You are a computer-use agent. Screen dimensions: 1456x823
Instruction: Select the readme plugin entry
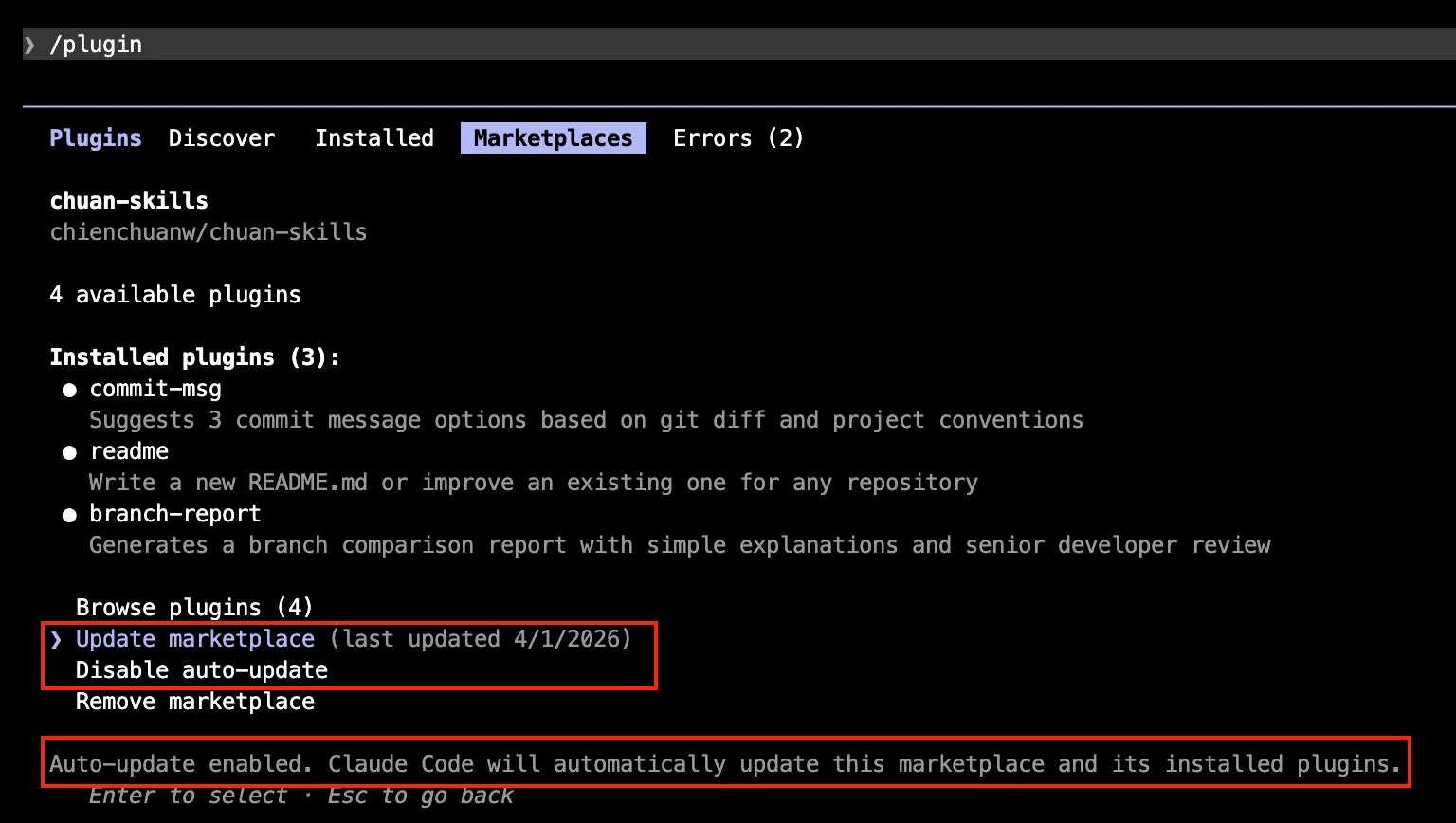point(129,452)
